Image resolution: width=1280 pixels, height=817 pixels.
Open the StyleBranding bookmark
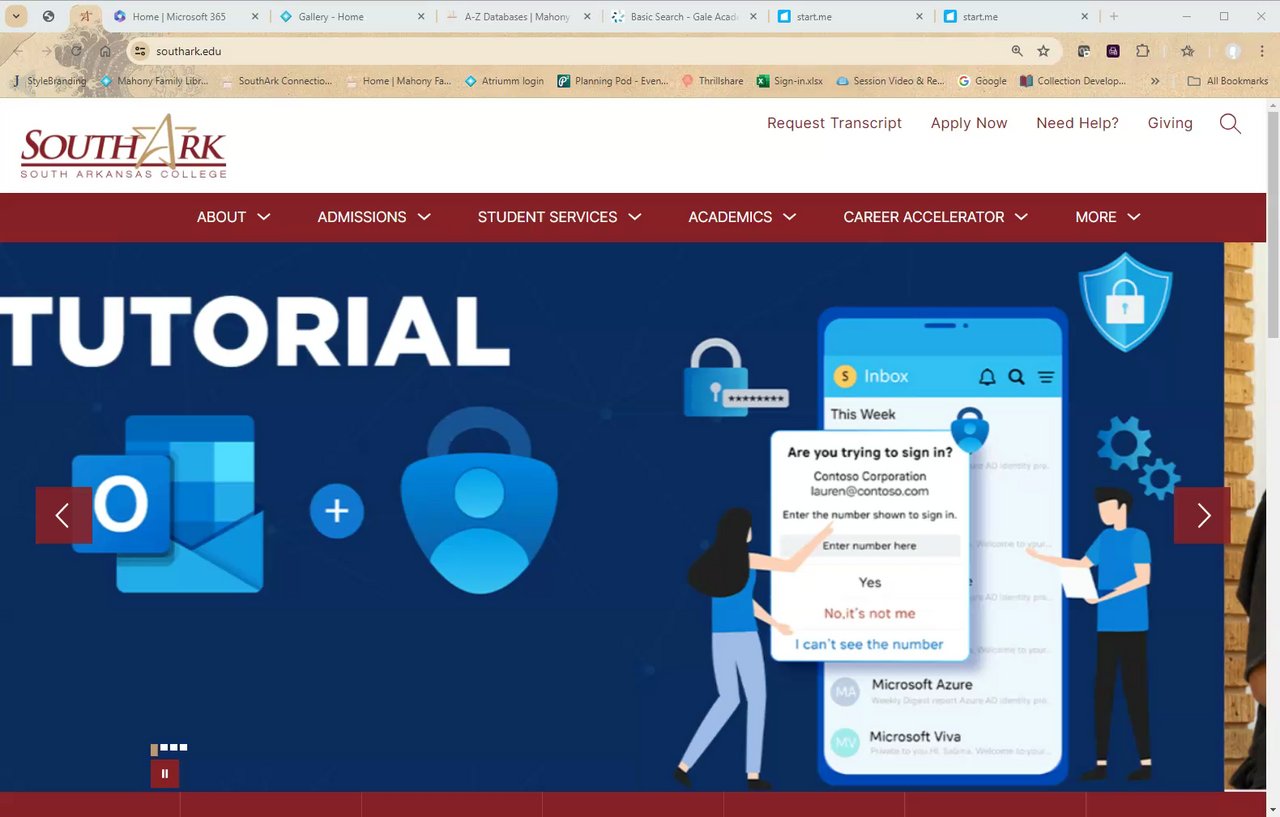pos(48,81)
